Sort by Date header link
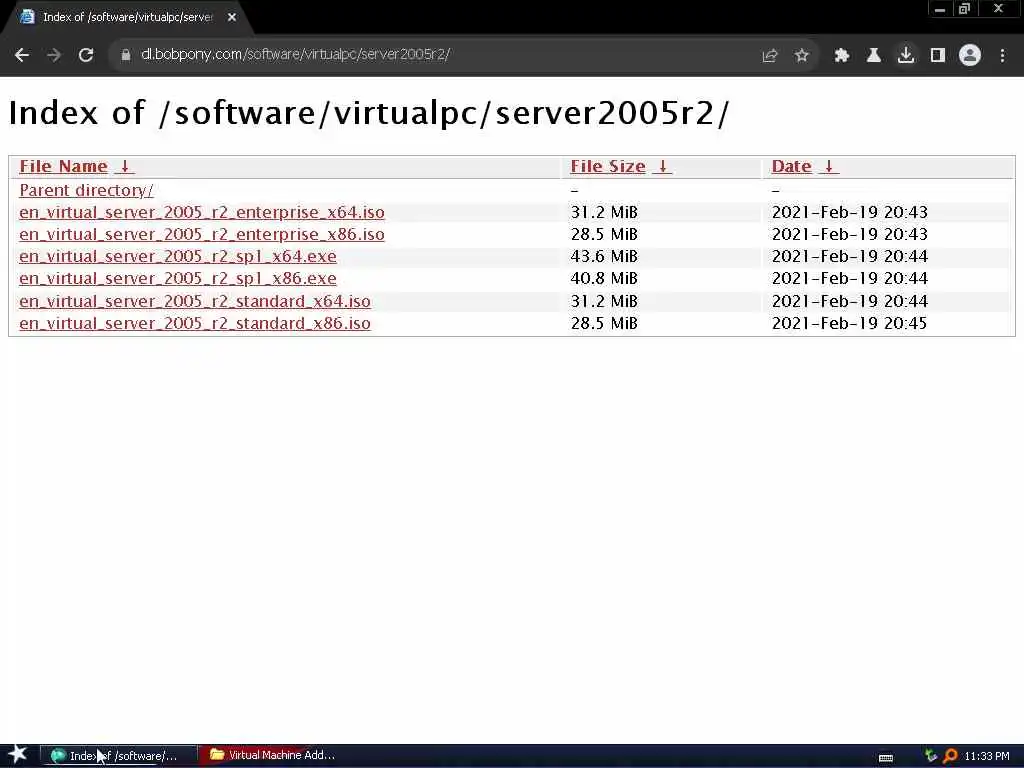The height and width of the screenshot is (768, 1024). (x=792, y=167)
